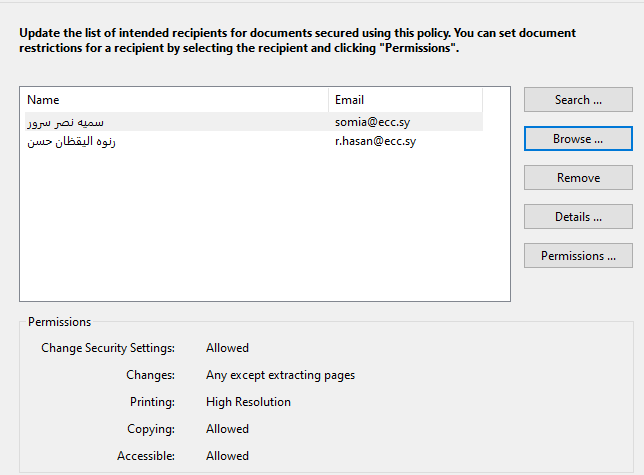The image size is (644, 475).
Task: Sort recipients by Name column header
Action: tap(174, 100)
